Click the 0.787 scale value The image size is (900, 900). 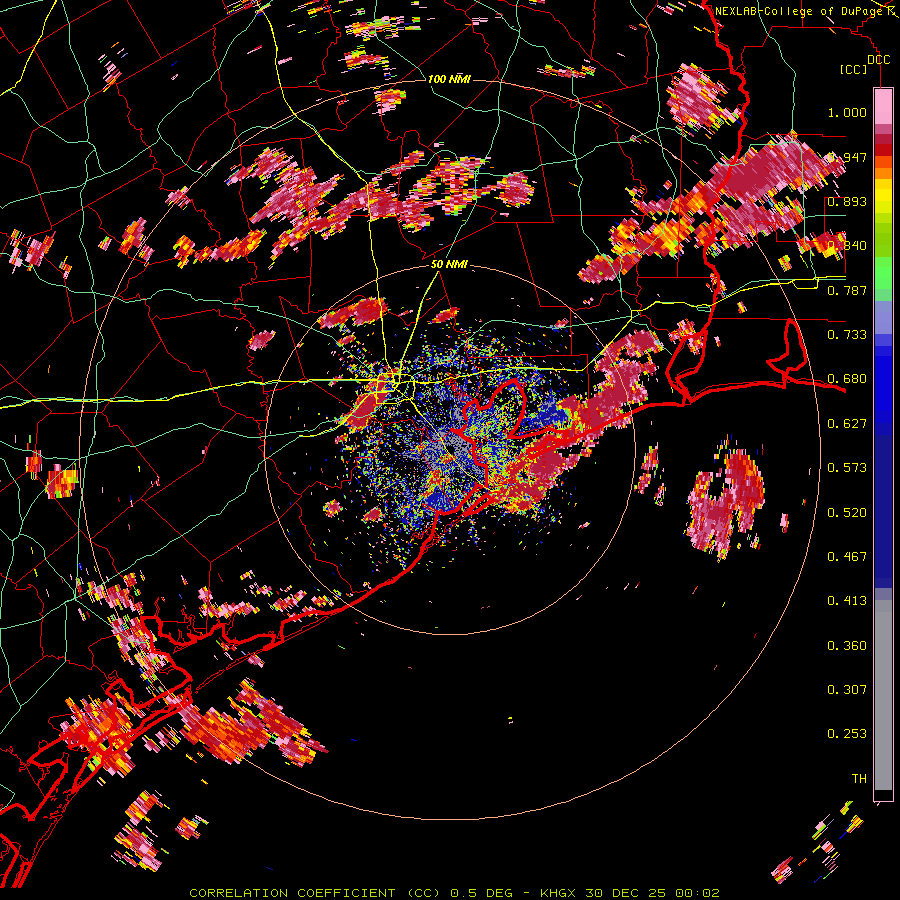847,290
